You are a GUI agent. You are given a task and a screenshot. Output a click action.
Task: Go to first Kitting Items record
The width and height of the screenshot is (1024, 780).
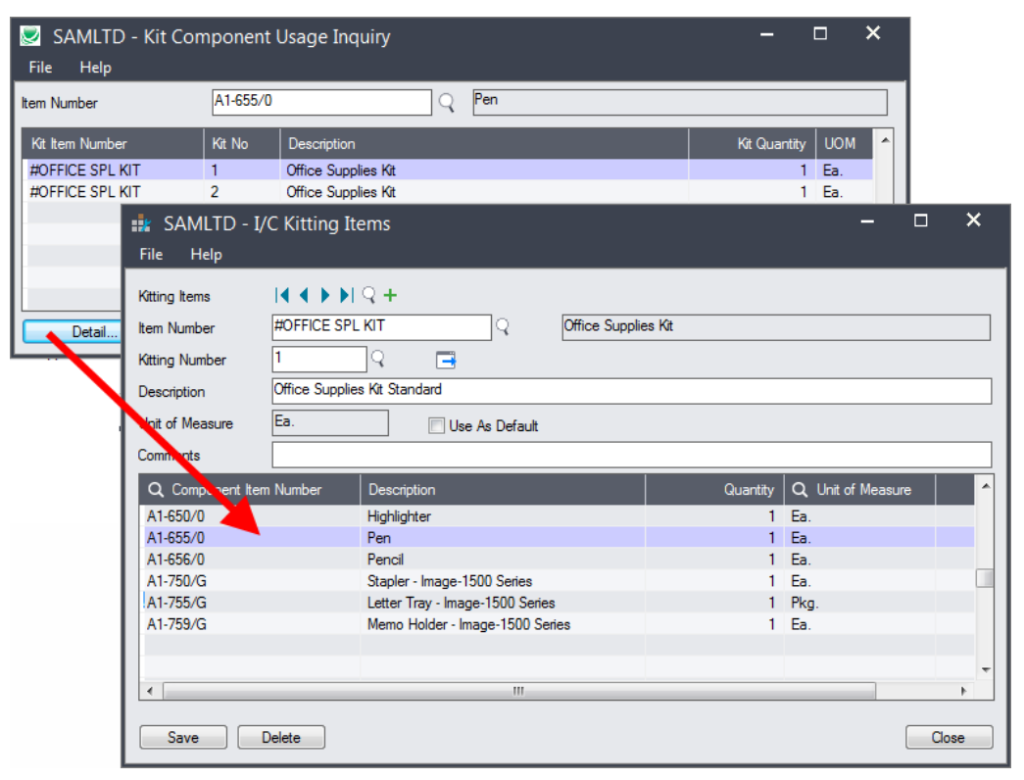282,295
